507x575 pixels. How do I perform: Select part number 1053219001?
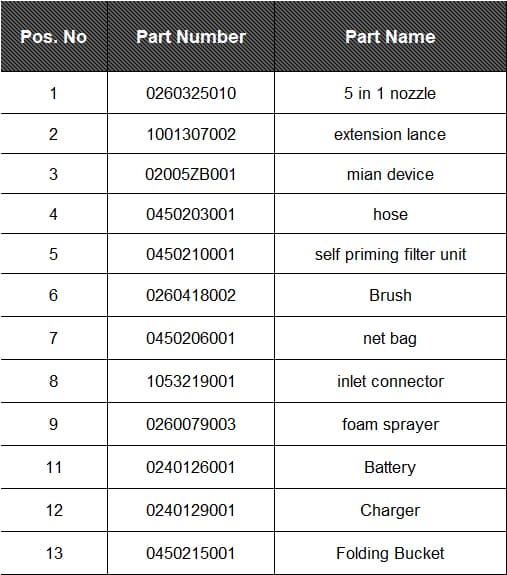[x=191, y=381]
